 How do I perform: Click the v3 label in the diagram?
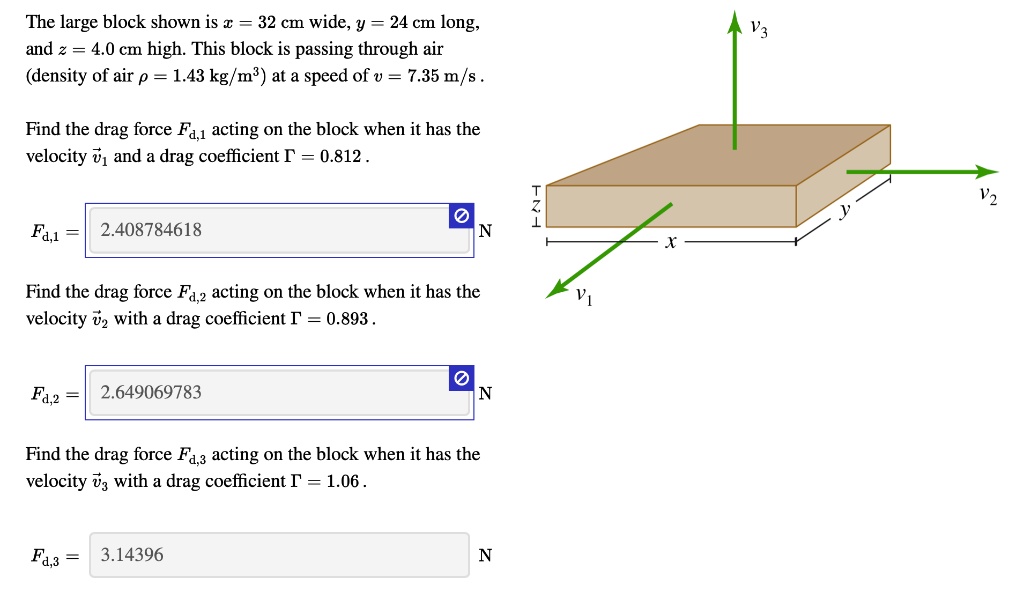759,28
